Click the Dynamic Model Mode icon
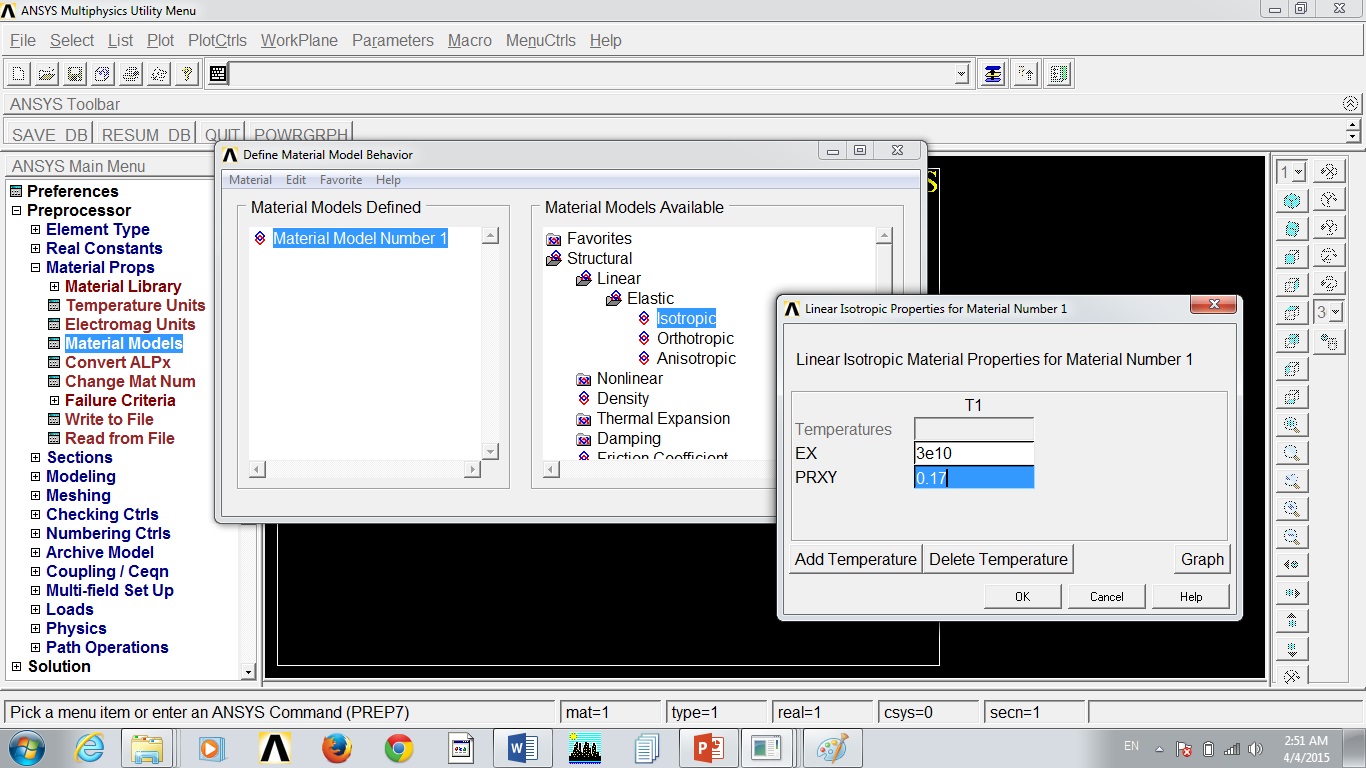This screenshot has height=768, width=1366. click(1329, 342)
